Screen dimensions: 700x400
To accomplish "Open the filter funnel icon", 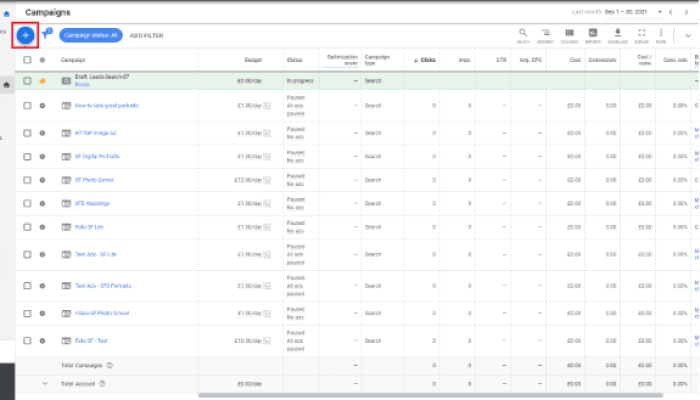I will click(46, 34).
